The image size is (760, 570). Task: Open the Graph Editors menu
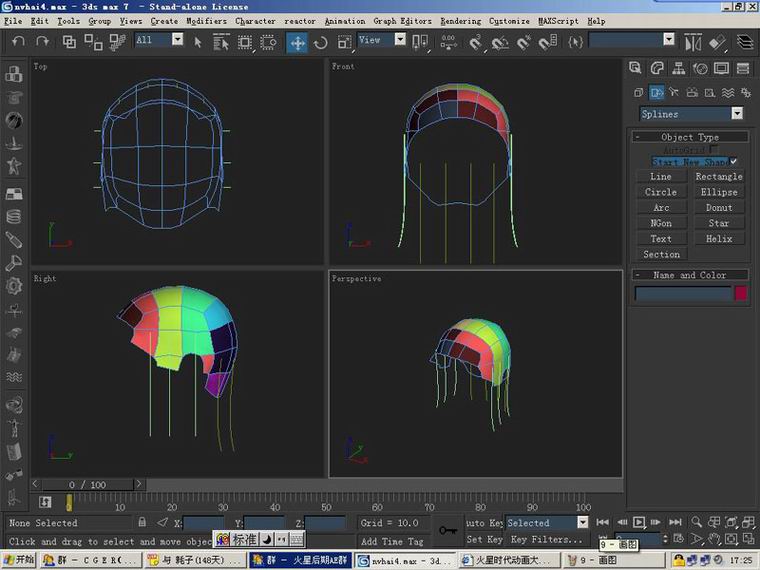coord(402,21)
